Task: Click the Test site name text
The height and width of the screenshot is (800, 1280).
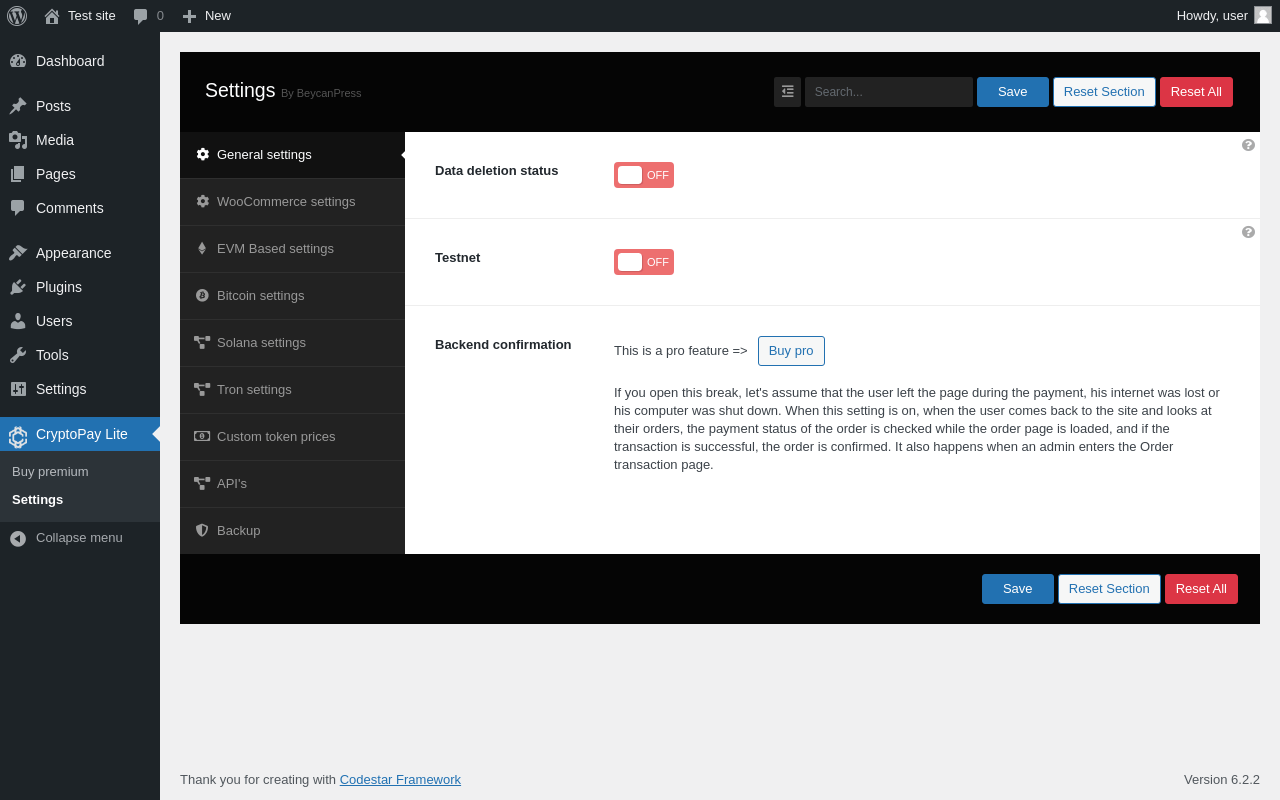Action: 92,15
